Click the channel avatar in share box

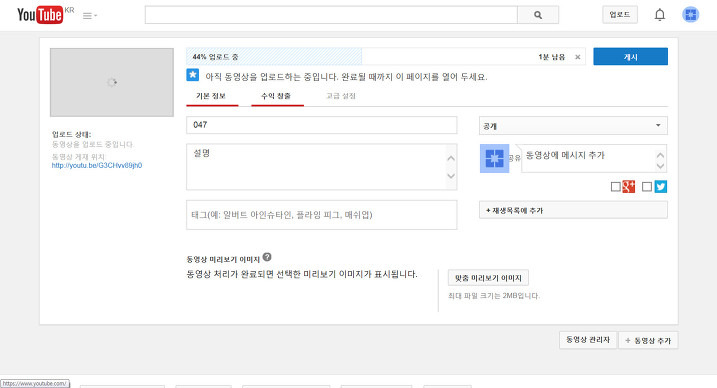pos(494,158)
